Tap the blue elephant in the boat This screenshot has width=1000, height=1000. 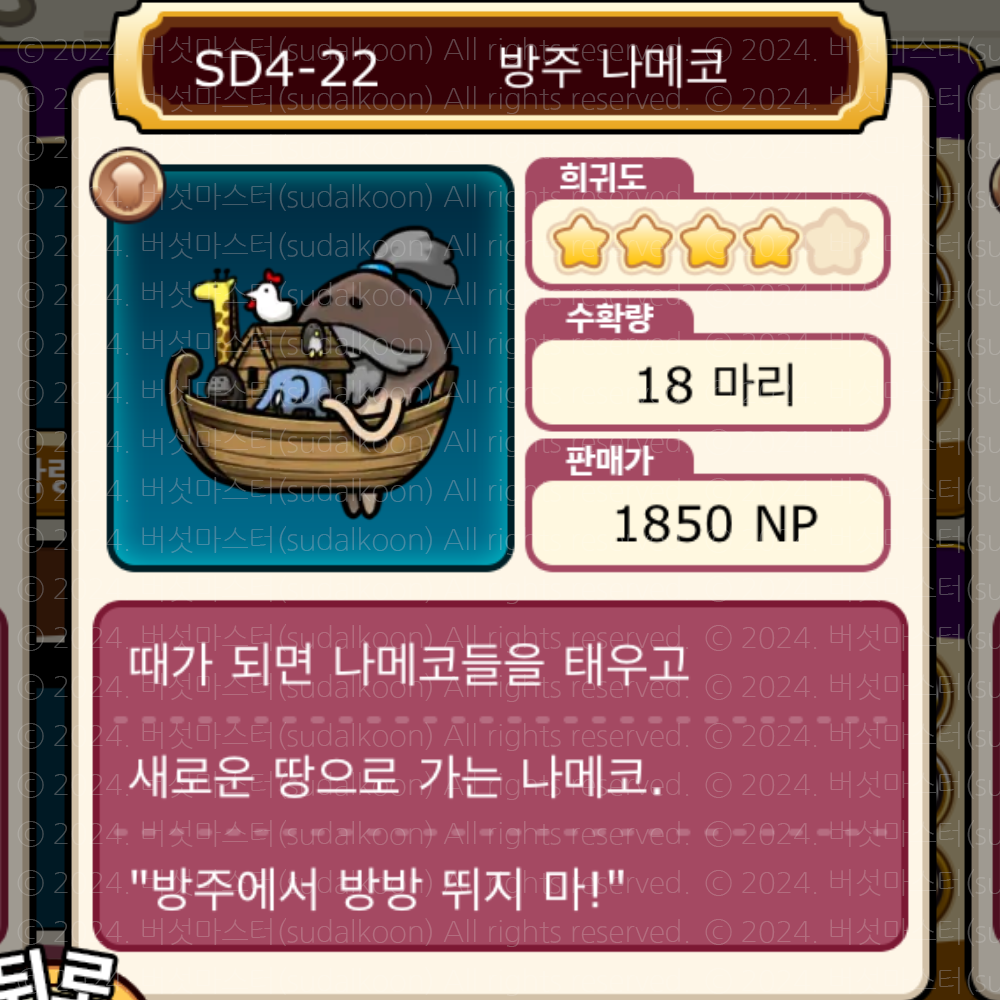(x=292, y=390)
